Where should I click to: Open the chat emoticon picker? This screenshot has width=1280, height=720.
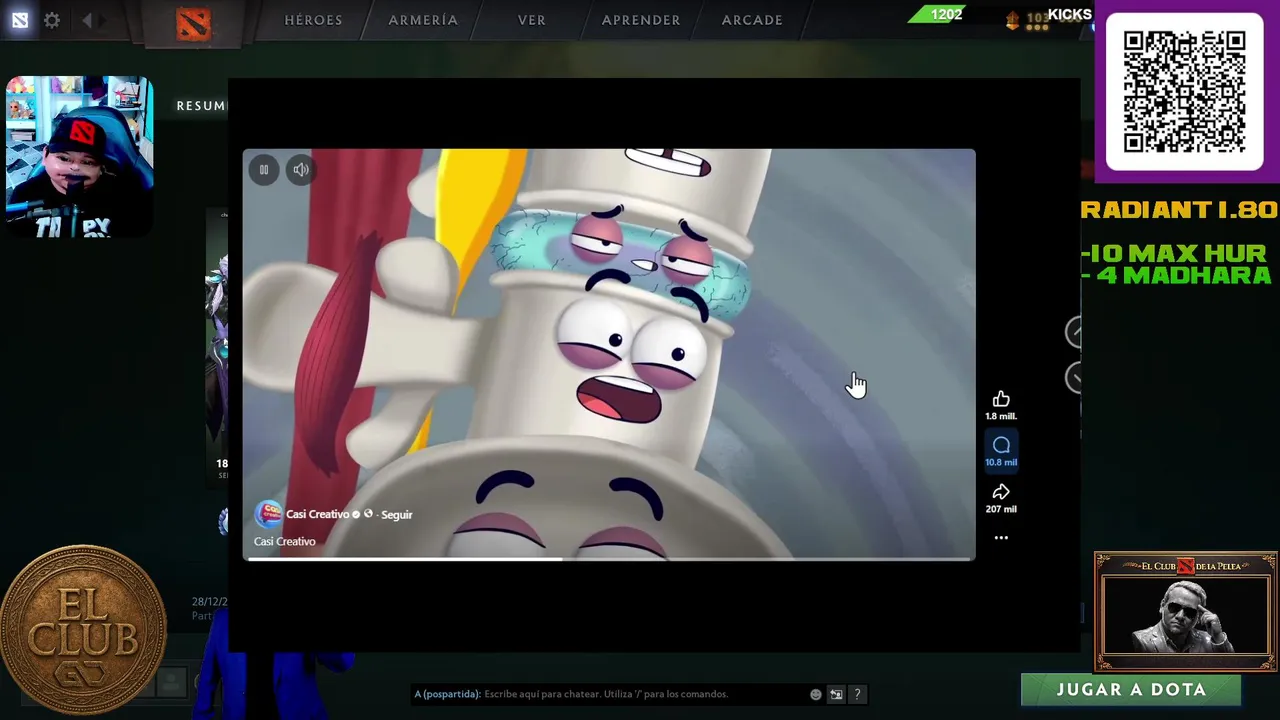pyautogui.click(x=816, y=694)
